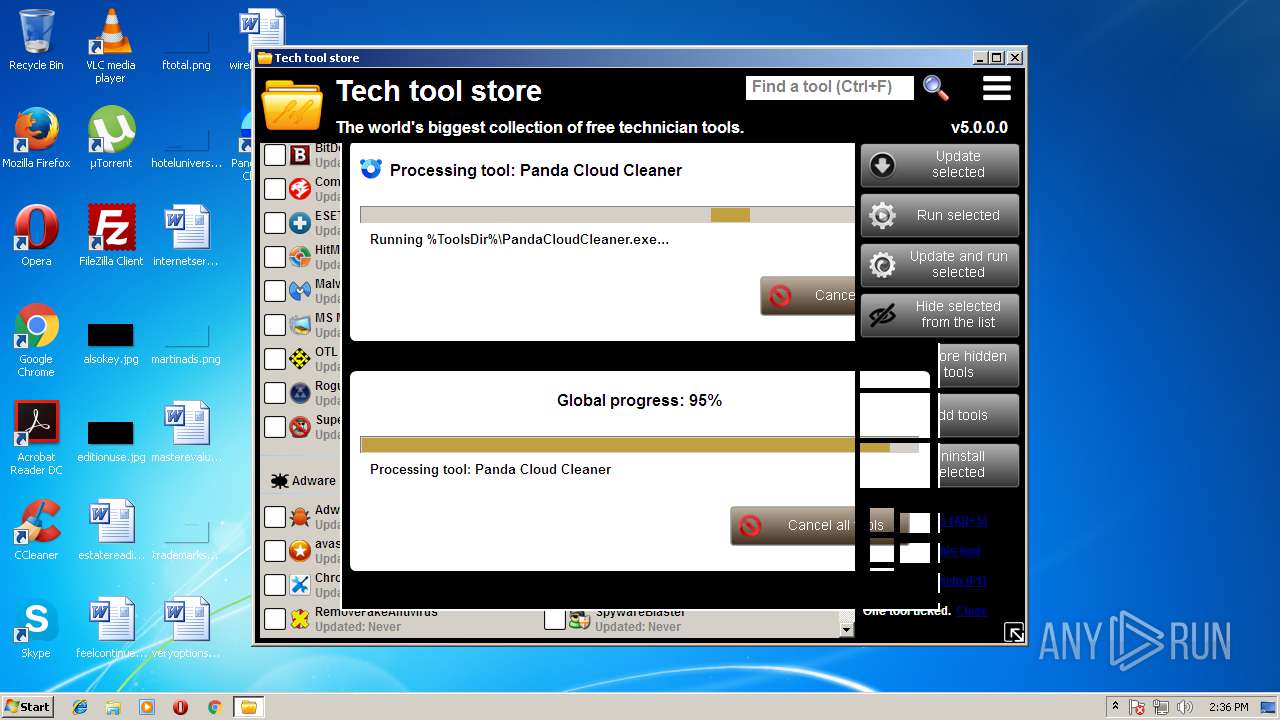This screenshot has width=1280, height=720.
Task: Click the MS M... tool icon
Action: tap(300, 325)
